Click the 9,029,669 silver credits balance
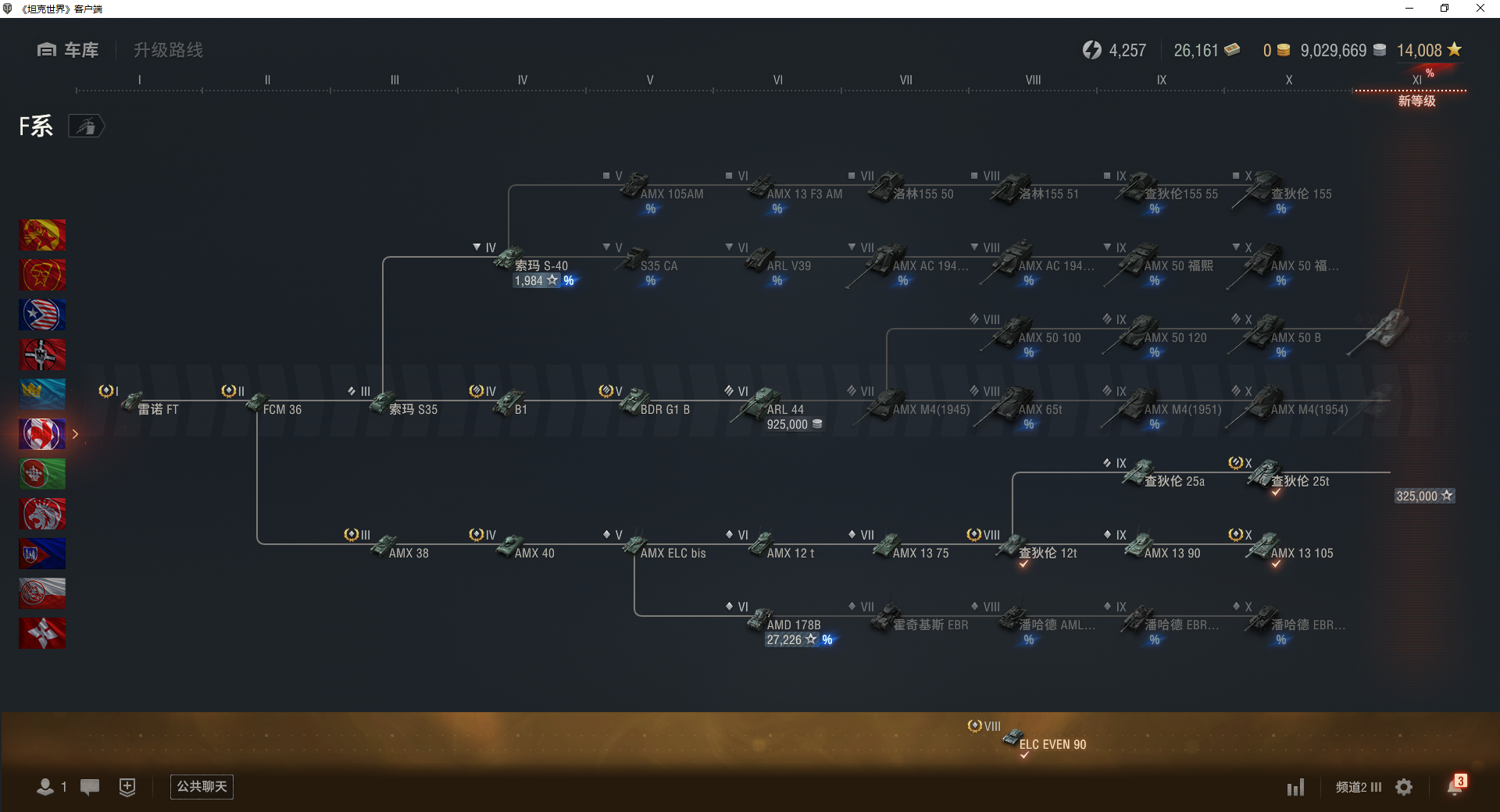This screenshot has height=812, width=1500. pos(1343,50)
